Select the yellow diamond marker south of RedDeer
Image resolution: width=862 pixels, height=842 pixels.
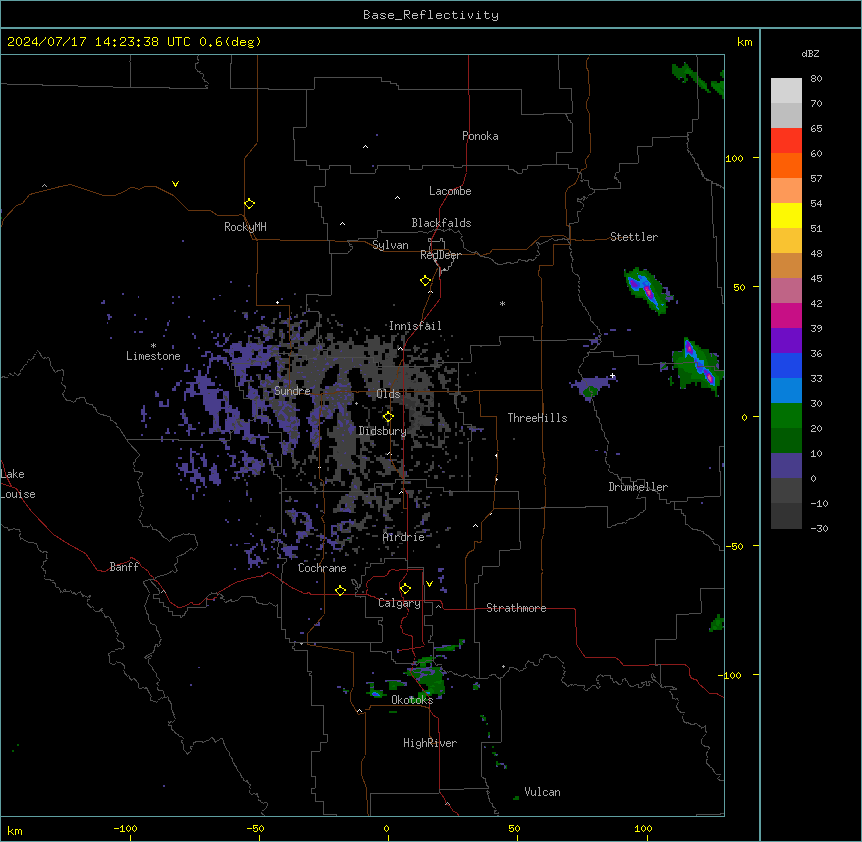426,281
